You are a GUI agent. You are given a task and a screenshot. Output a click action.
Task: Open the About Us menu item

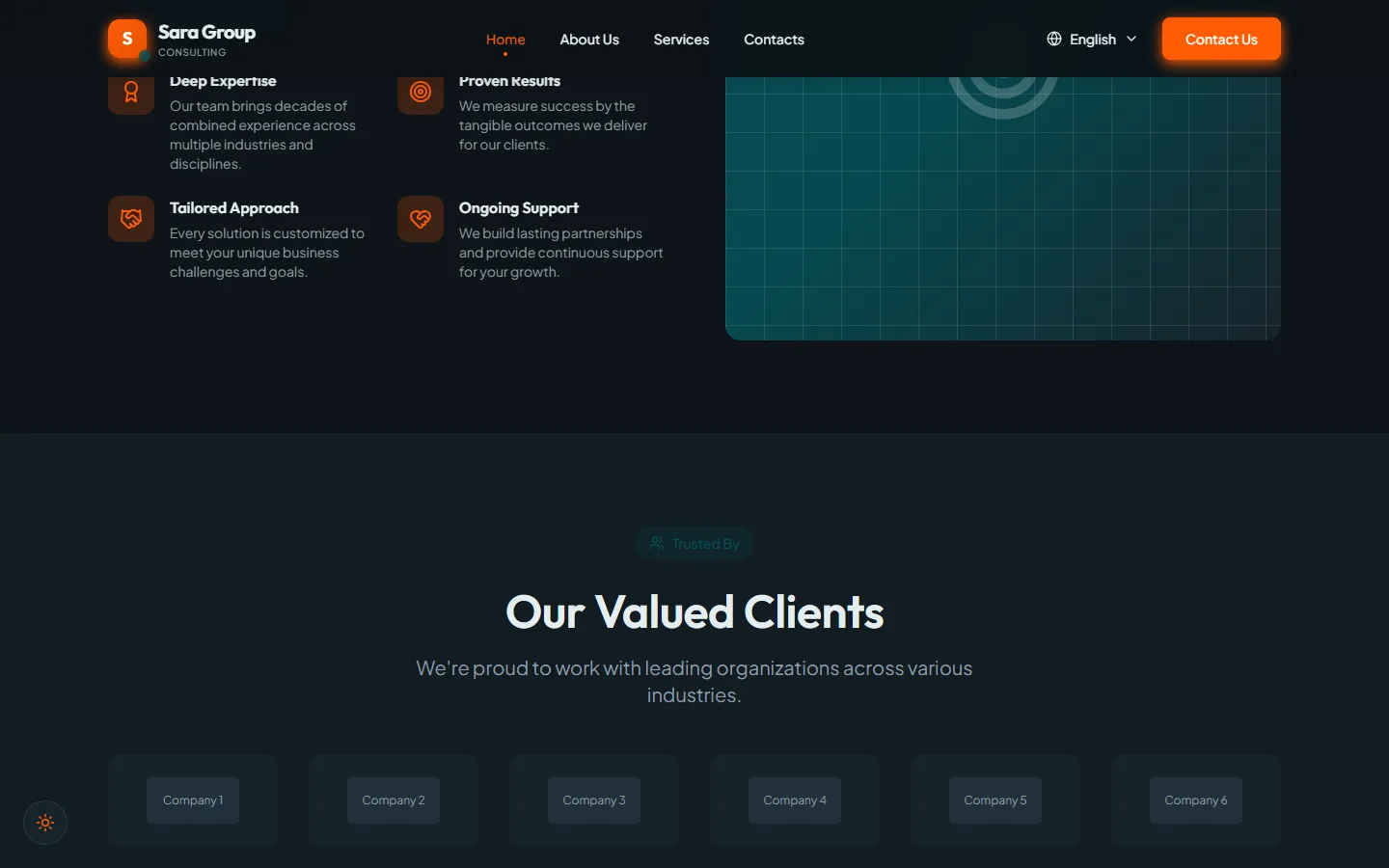click(x=589, y=40)
